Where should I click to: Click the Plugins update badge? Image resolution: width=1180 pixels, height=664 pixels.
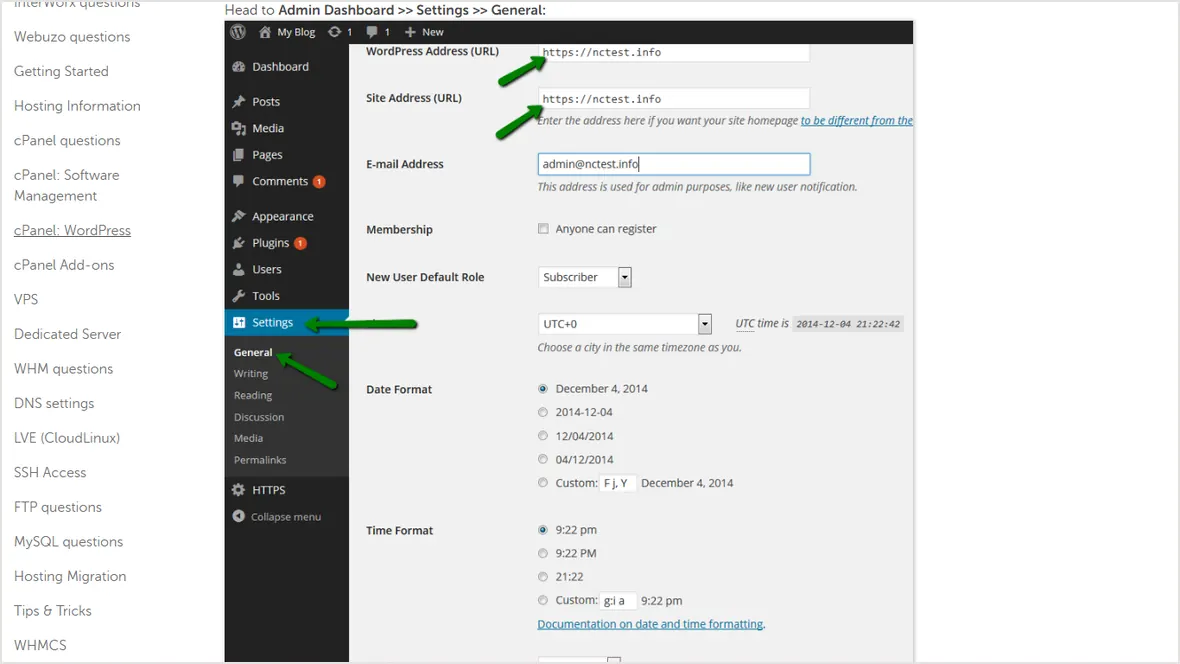pos(300,242)
